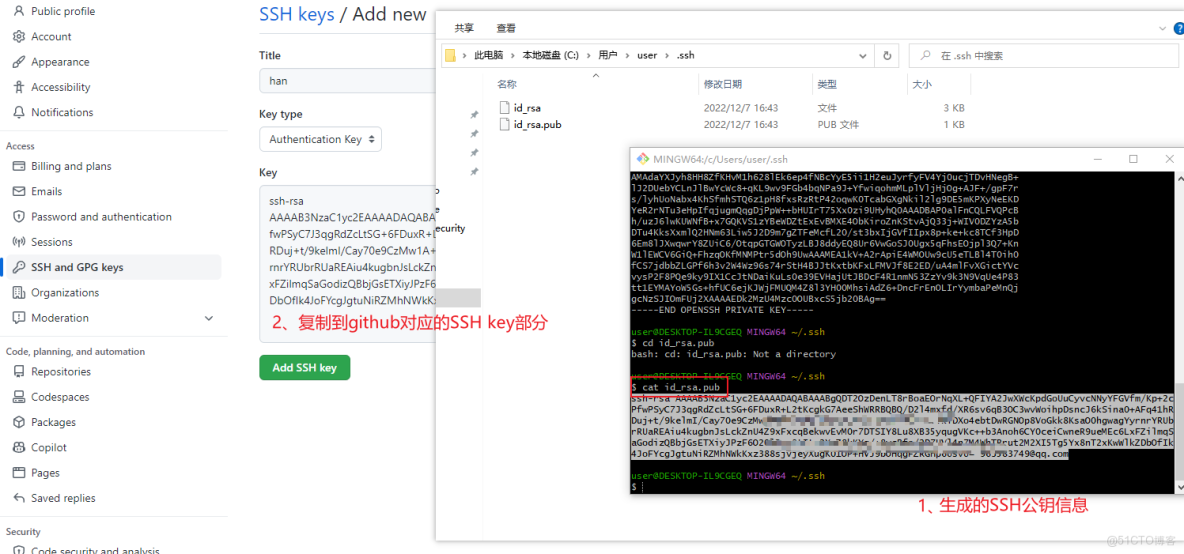The height and width of the screenshot is (554, 1184).
Task: Open the chevron after user in breadcrumb
Action: tap(667, 55)
